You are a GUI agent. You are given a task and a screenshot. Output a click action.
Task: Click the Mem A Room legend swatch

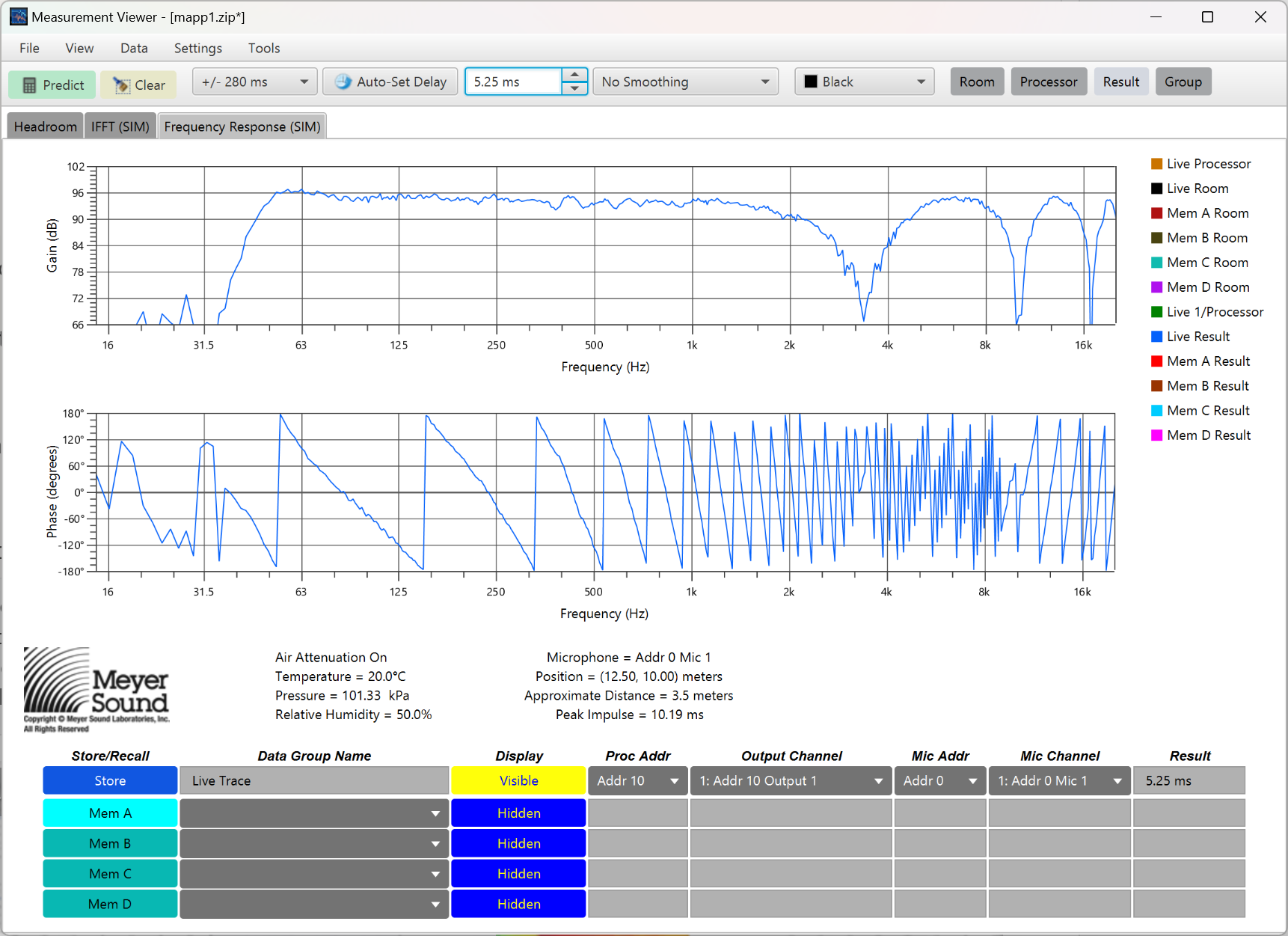click(x=1156, y=213)
